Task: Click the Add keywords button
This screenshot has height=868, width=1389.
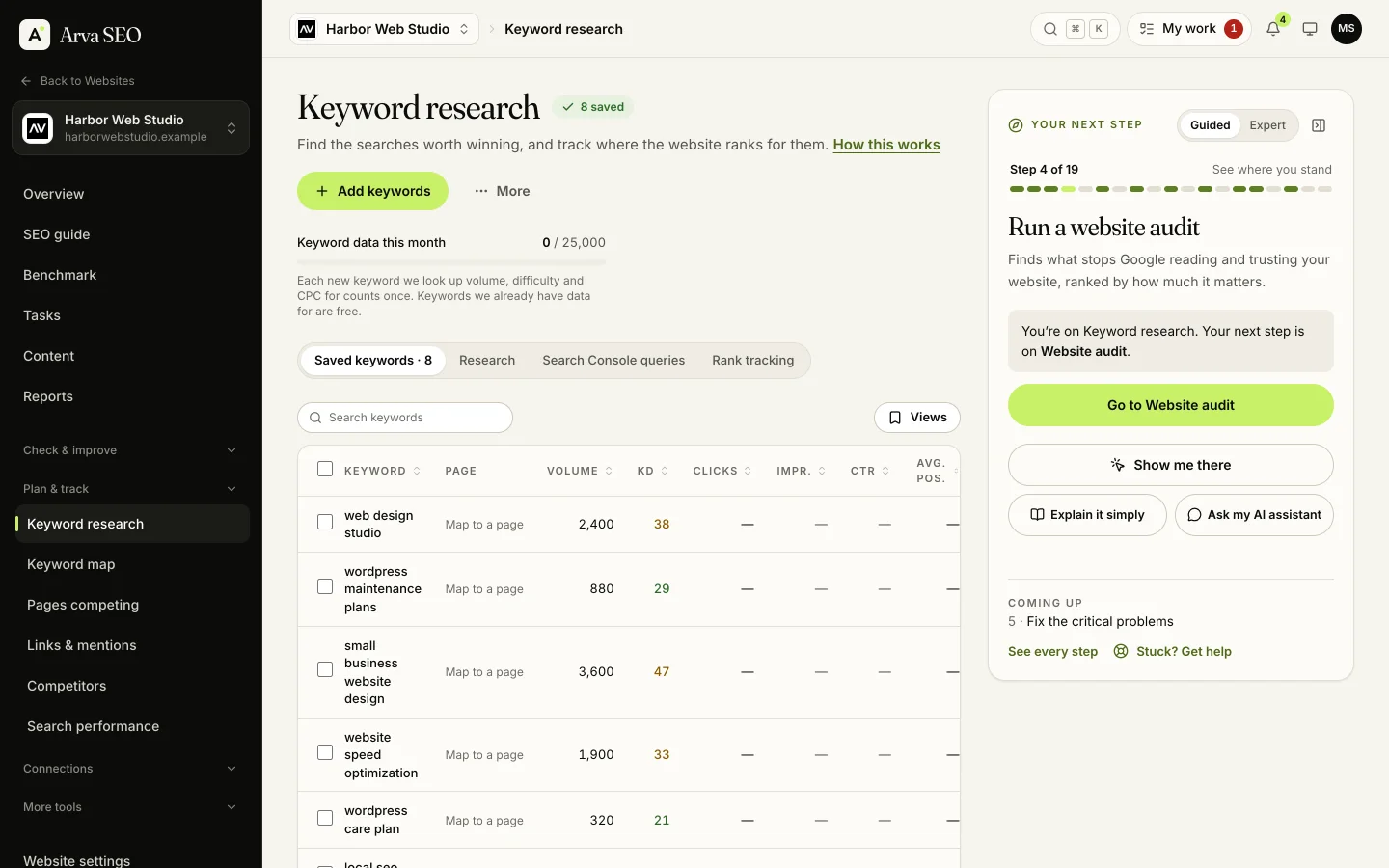Action: point(372,191)
